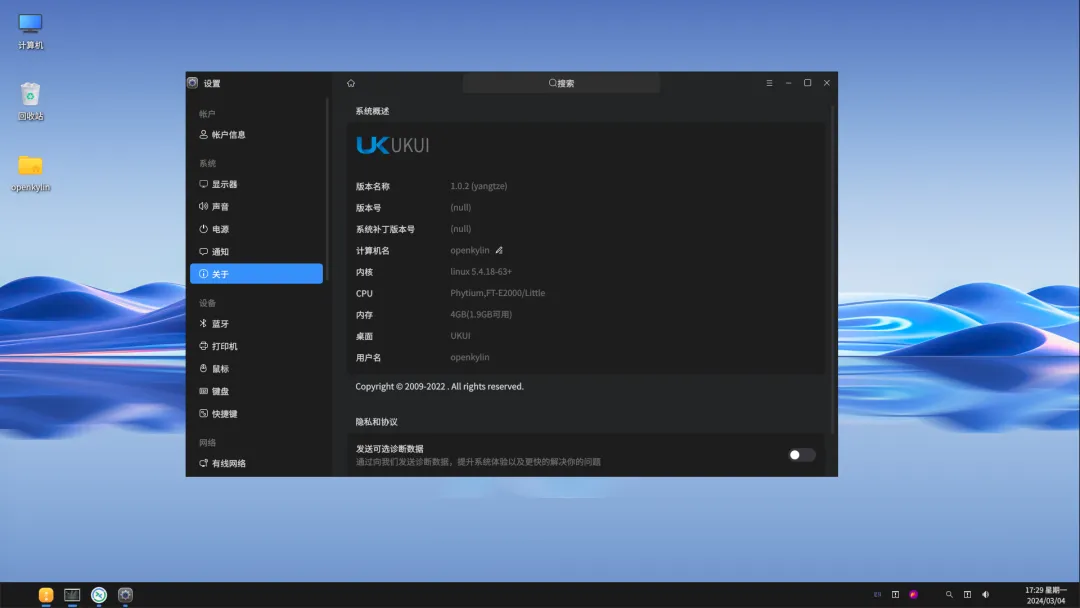
Task: Click the green circular app icon in taskbar
Action: 99,595
